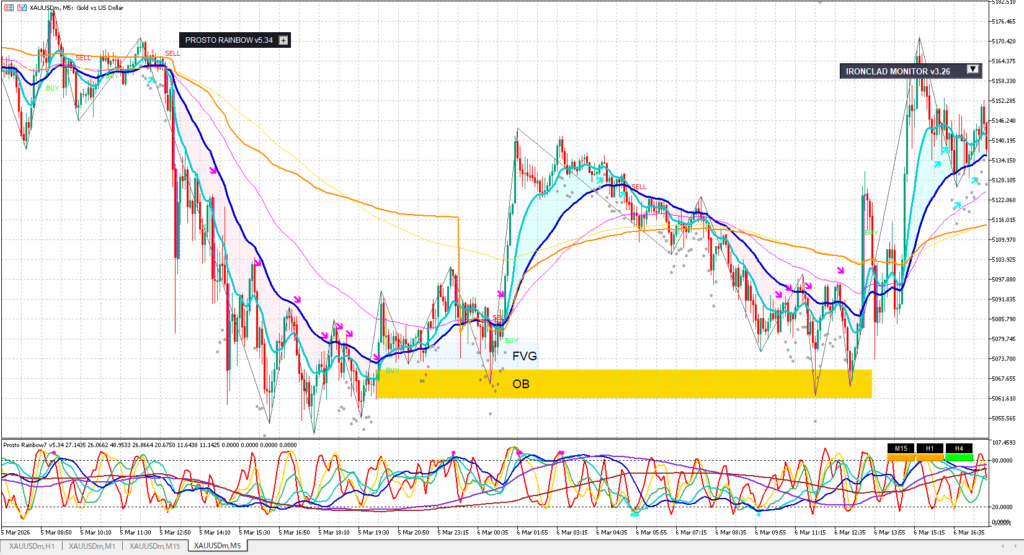Select the yellow OB order block zone

(x=620, y=384)
